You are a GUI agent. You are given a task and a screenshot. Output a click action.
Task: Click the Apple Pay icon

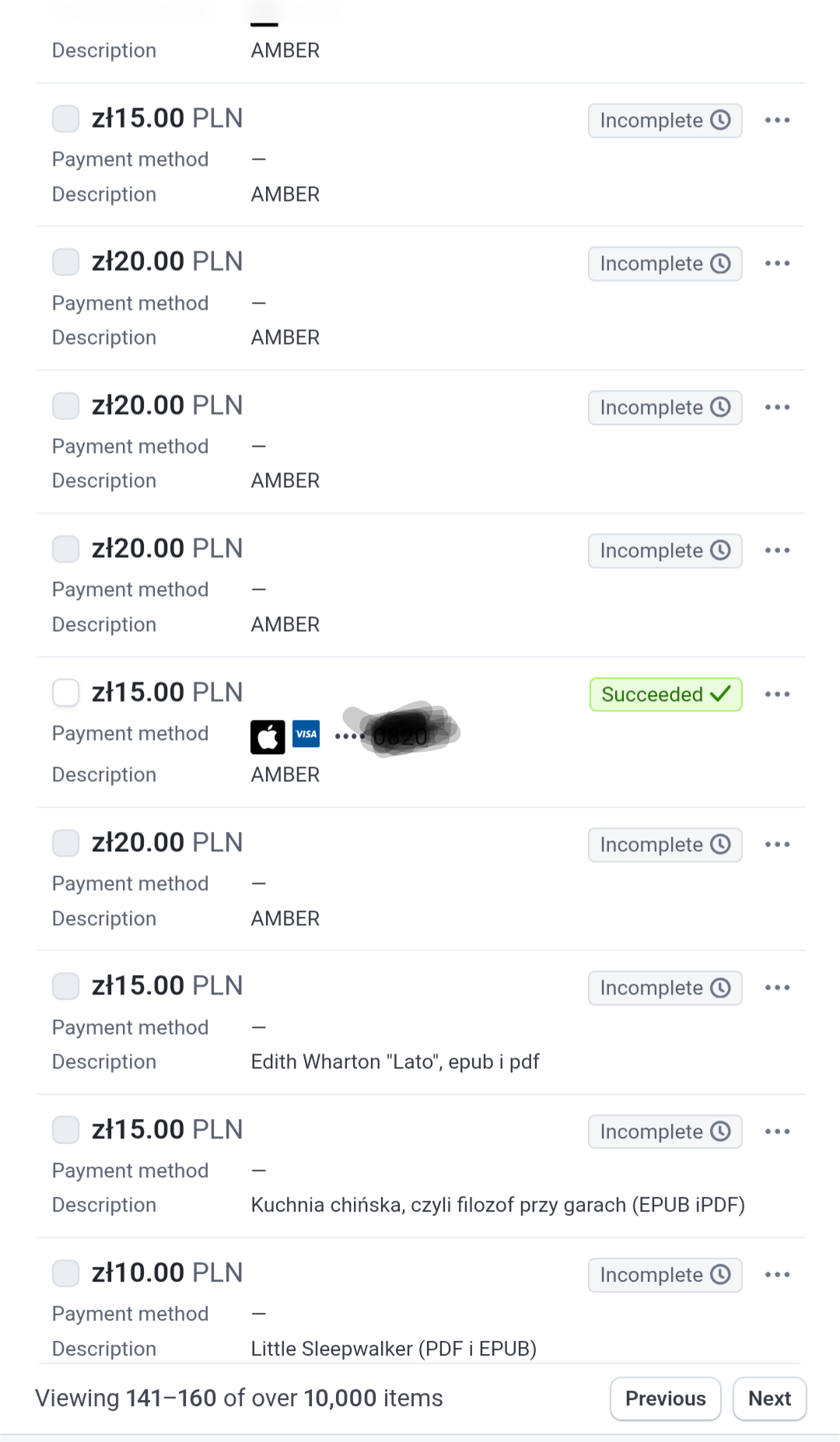tap(268, 736)
